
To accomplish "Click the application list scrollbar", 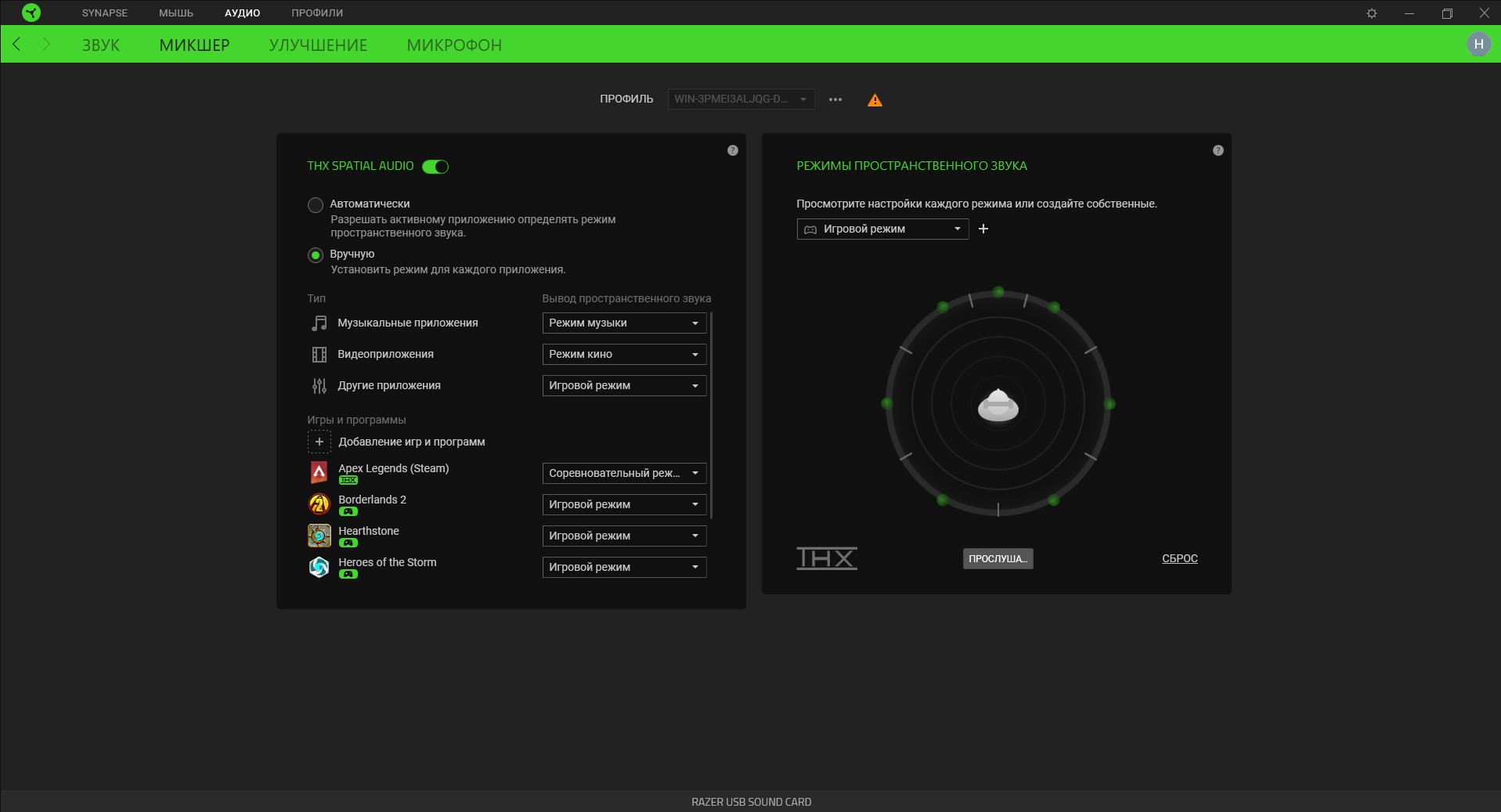I will [x=712, y=415].
